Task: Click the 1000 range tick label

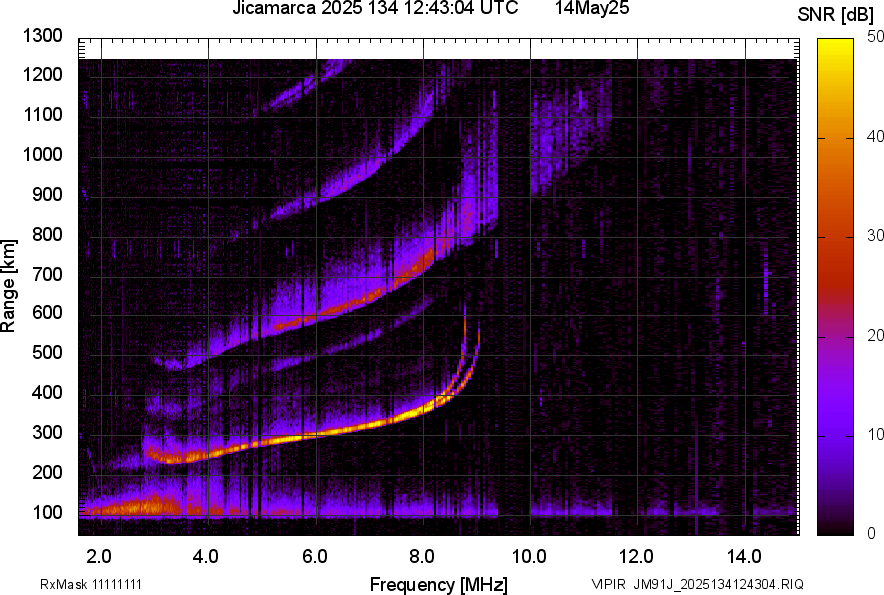Action: click(x=42, y=154)
